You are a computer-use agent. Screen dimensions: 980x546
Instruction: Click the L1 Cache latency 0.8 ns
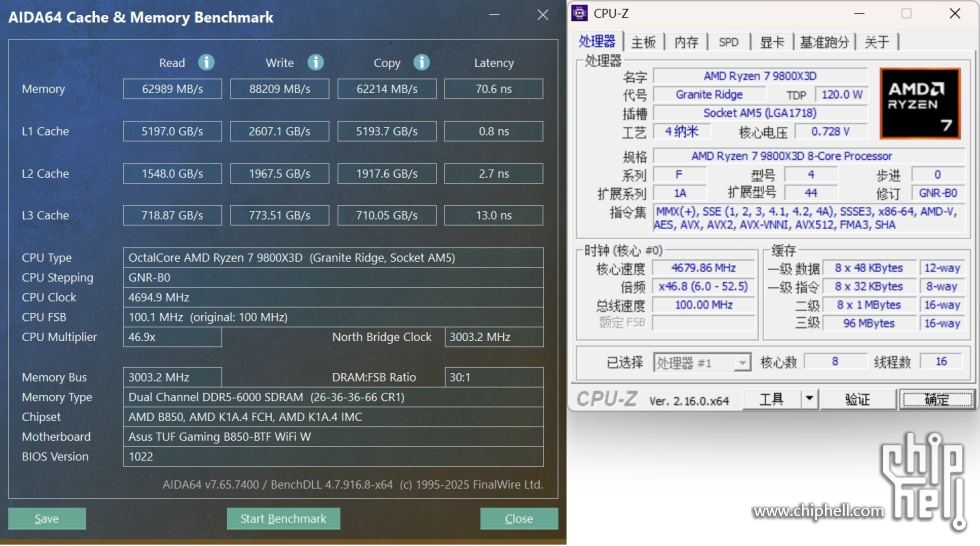coord(494,131)
